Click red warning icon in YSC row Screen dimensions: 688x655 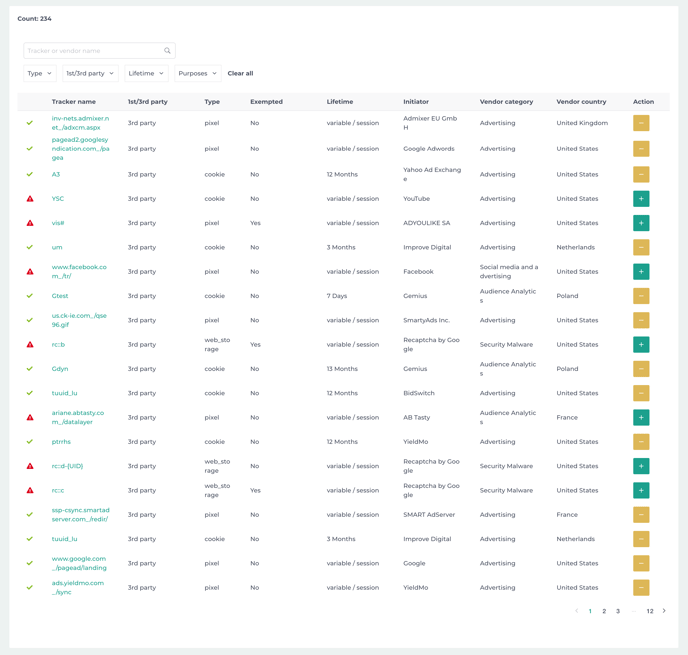pyautogui.click(x=30, y=199)
